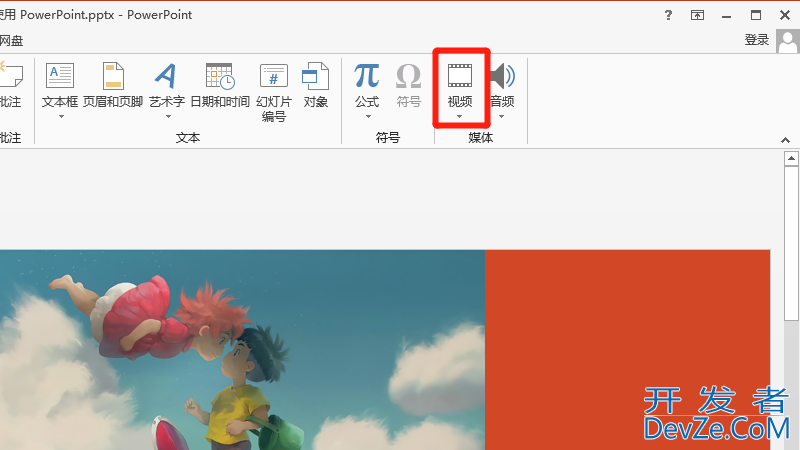Click the user account avatar
Screen dimensions: 800x450
pos(788,41)
